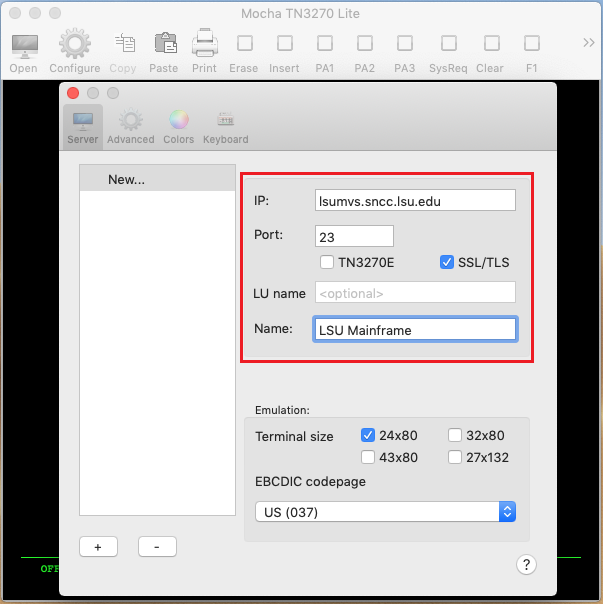
Task: Click the Name field with LSU Mainframe
Action: [x=415, y=329]
